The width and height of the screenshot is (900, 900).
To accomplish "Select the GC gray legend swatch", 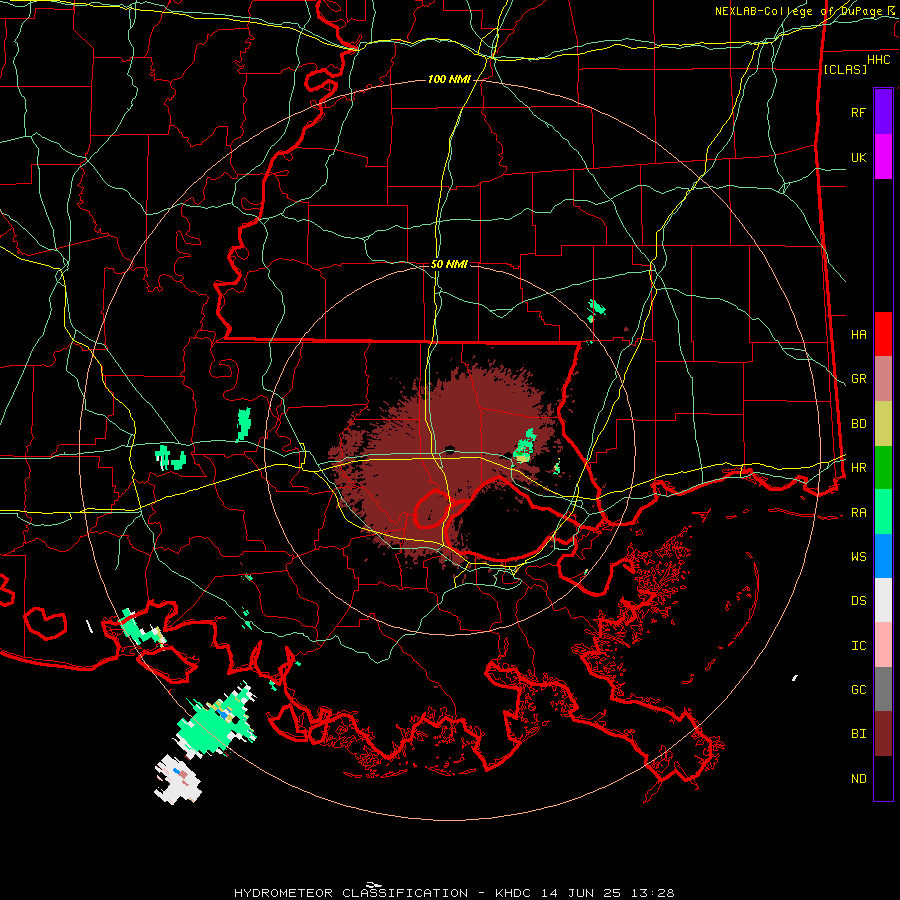I will (x=883, y=689).
